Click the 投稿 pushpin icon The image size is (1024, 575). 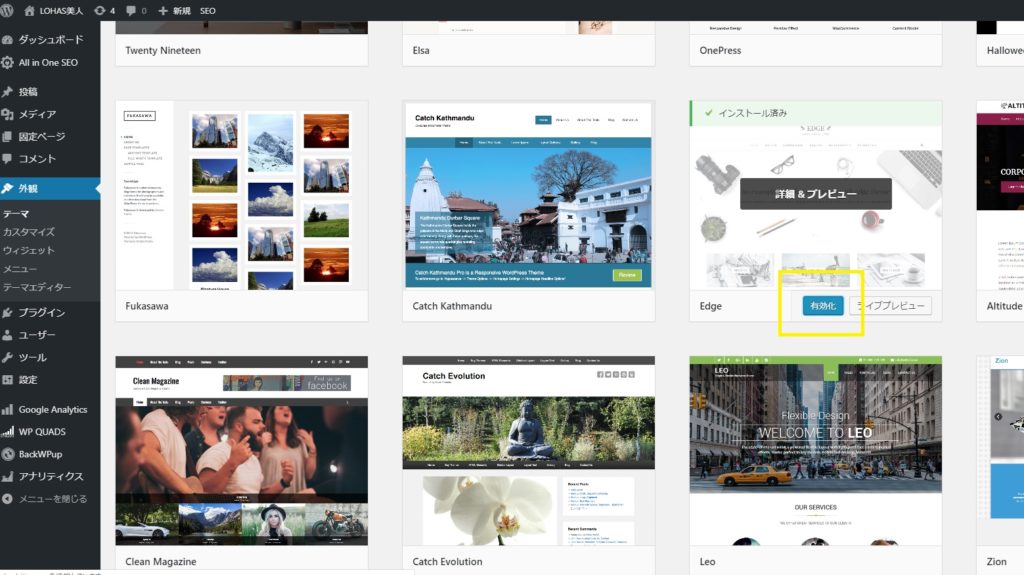(8, 92)
